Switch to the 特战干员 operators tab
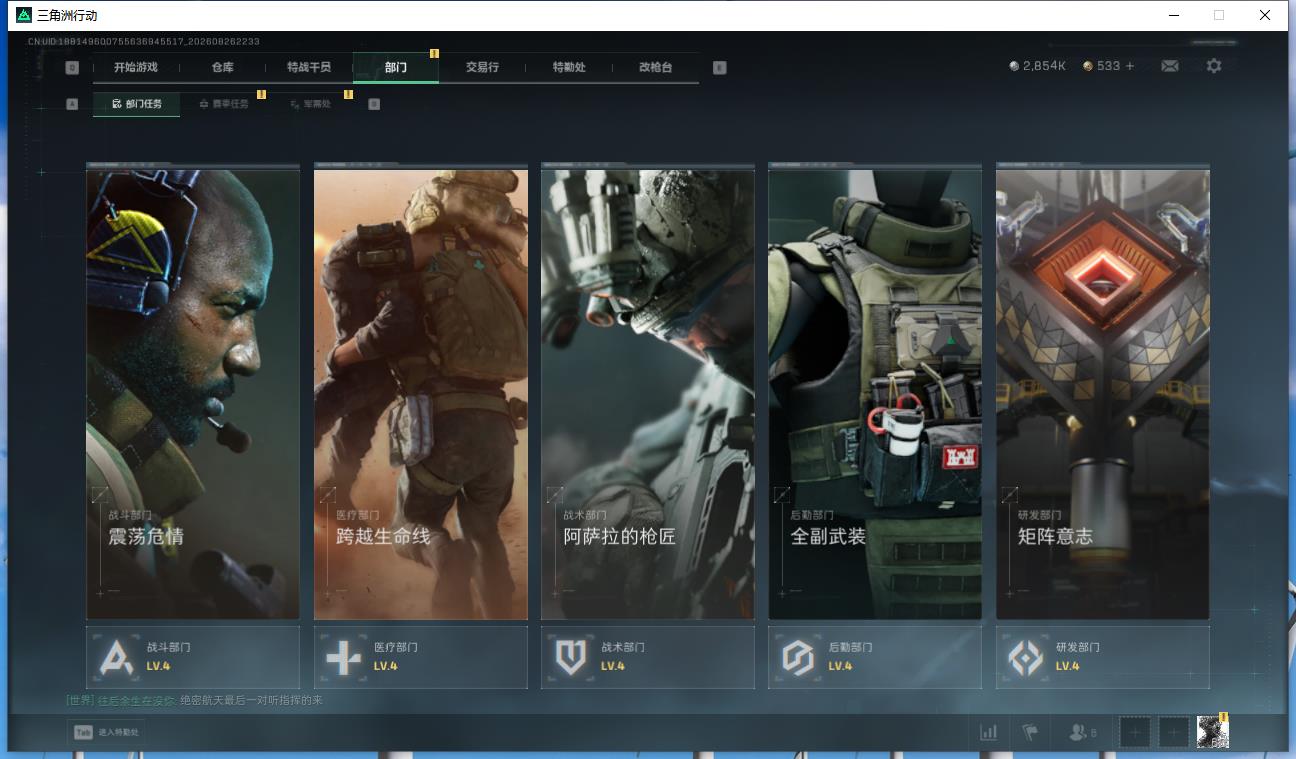 pos(309,68)
